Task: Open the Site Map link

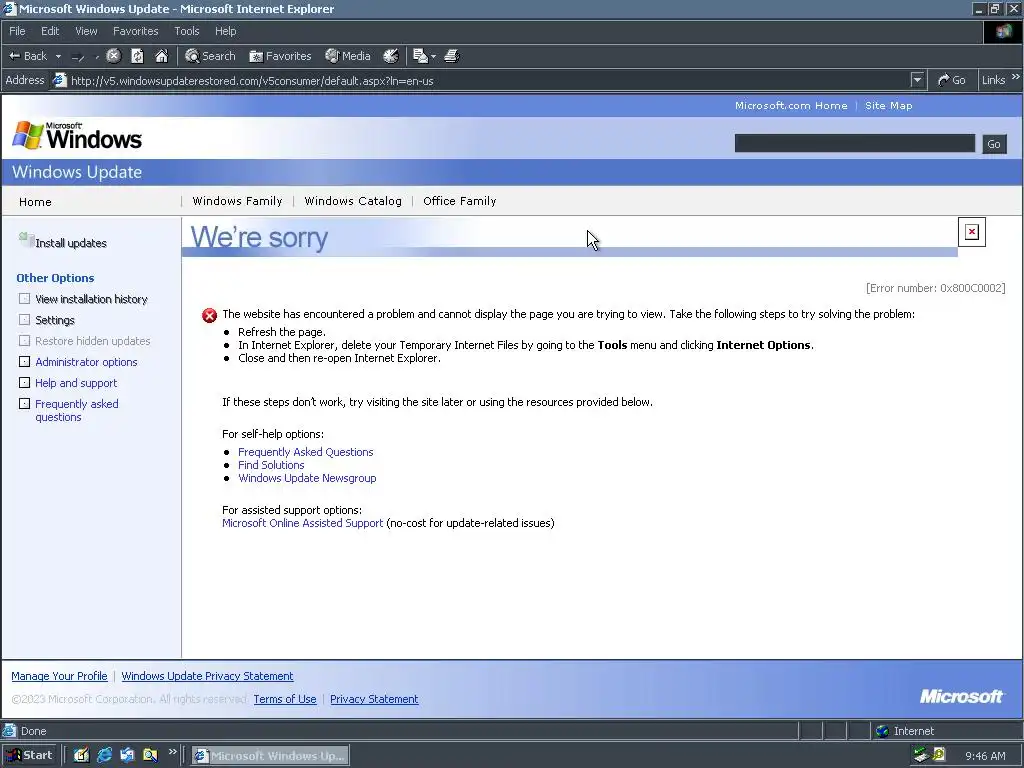Action: click(x=888, y=105)
